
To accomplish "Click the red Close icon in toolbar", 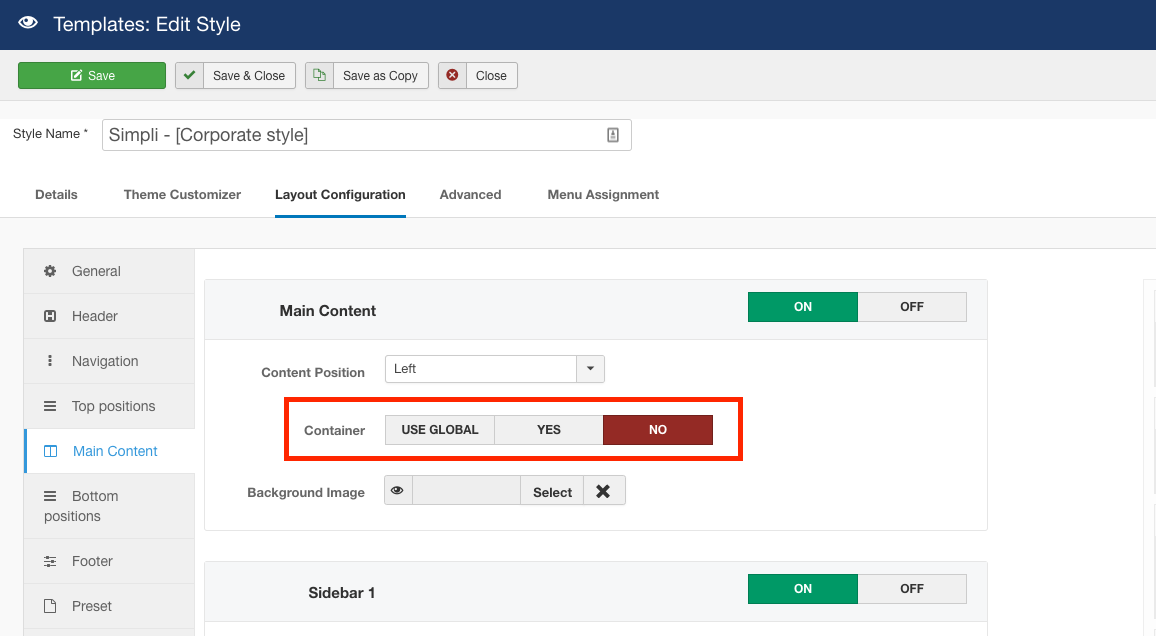I will click(452, 75).
